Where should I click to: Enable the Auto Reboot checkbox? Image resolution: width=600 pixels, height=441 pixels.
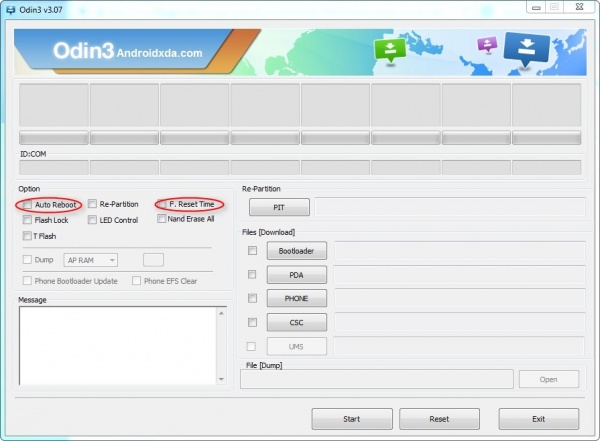(x=27, y=205)
